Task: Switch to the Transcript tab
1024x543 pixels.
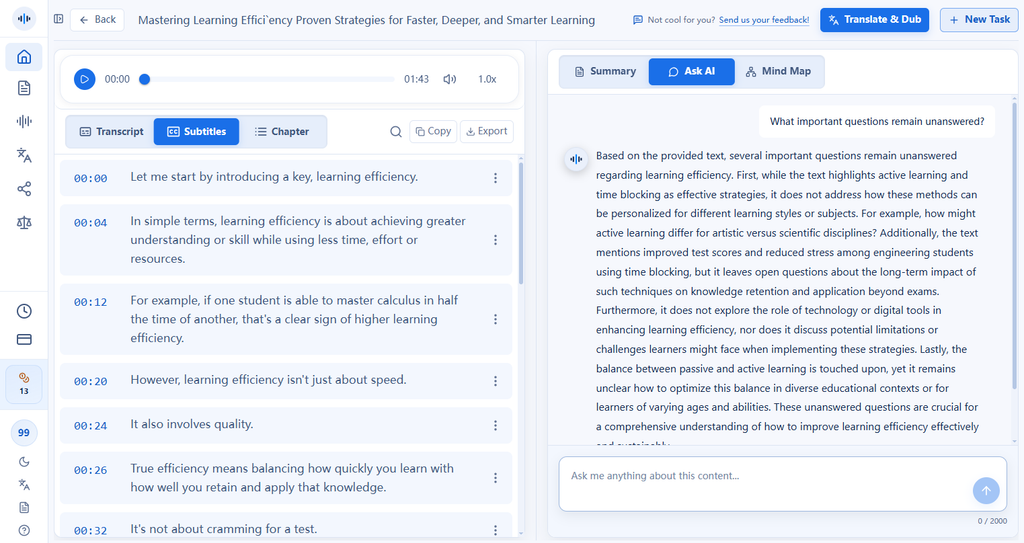Action: (111, 131)
